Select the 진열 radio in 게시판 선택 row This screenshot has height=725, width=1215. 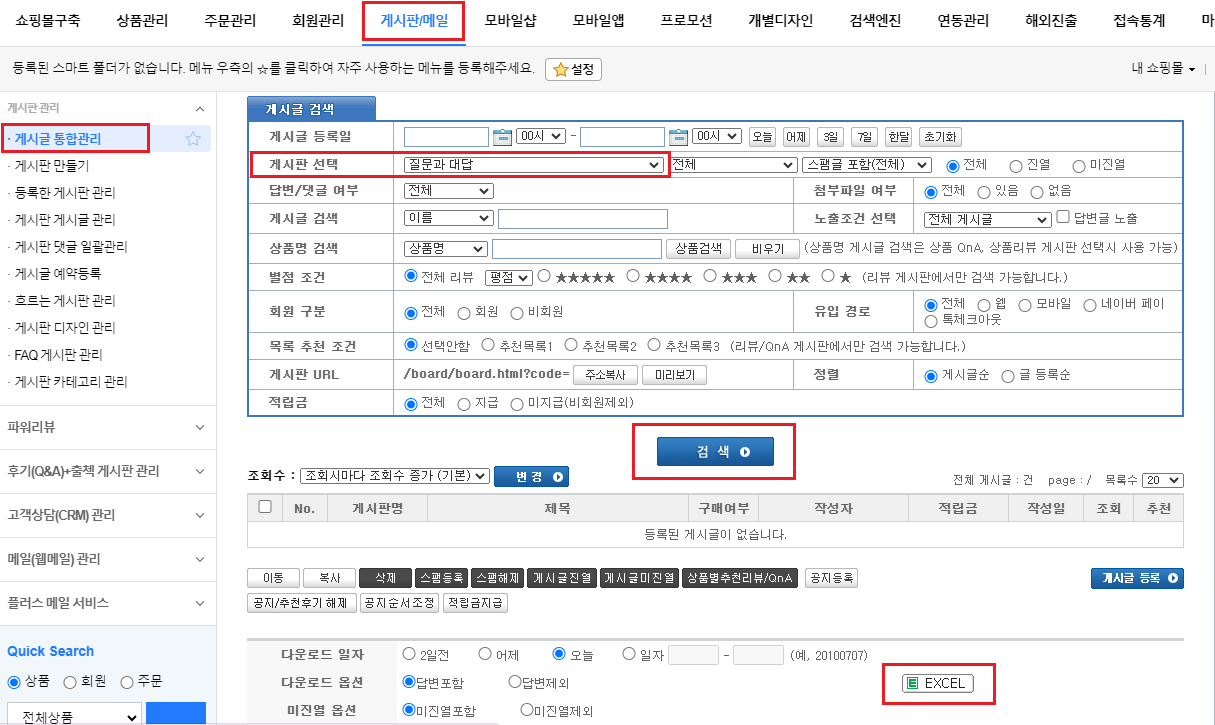pos(1016,165)
